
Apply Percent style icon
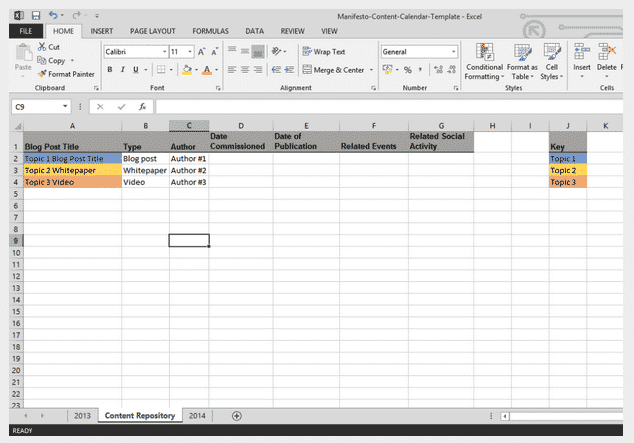408,70
